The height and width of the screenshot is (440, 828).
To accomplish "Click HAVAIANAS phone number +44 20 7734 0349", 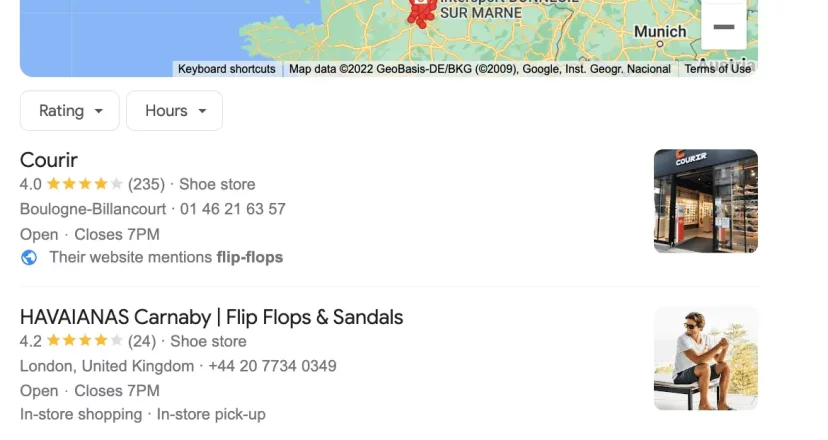I will coord(272,366).
